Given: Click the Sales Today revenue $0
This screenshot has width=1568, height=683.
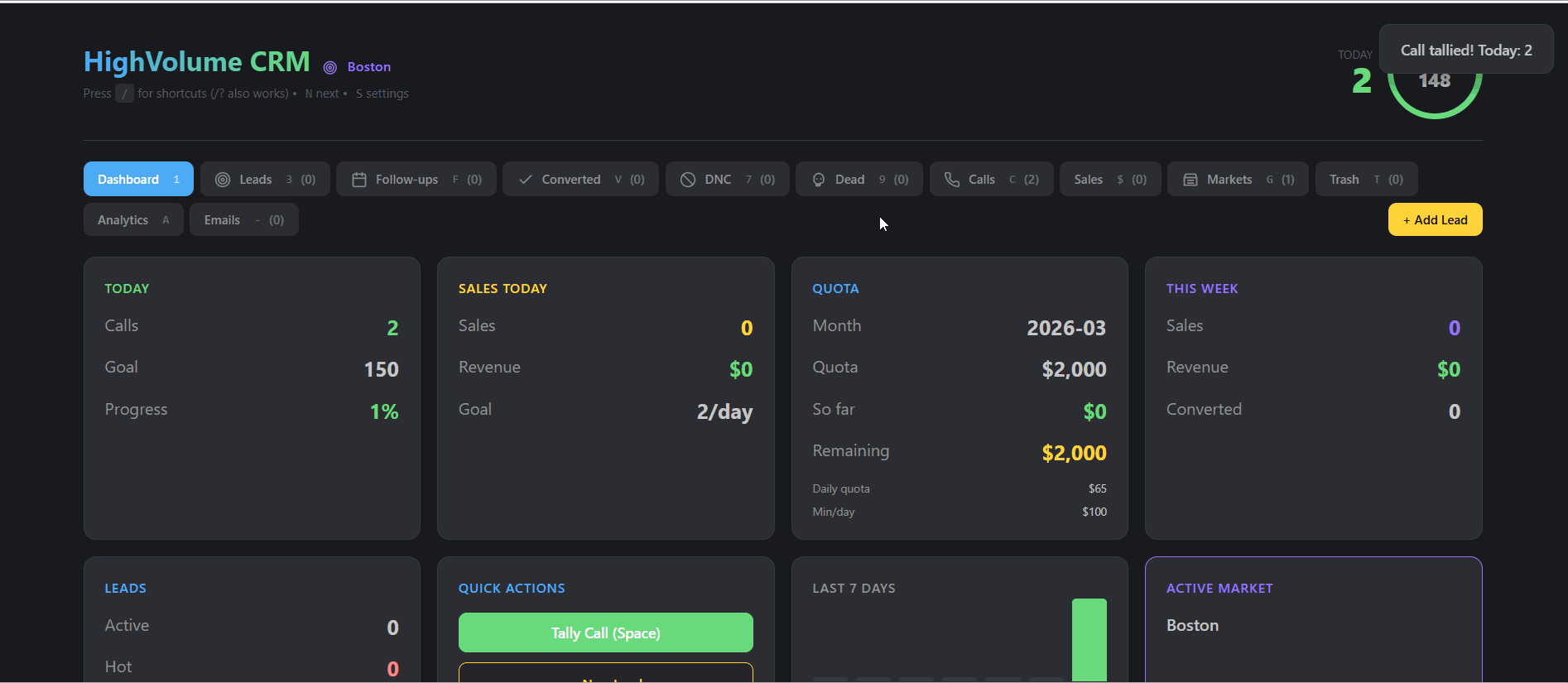Looking at the screenshot, I should pyautogui.click(x=741, y=369).
